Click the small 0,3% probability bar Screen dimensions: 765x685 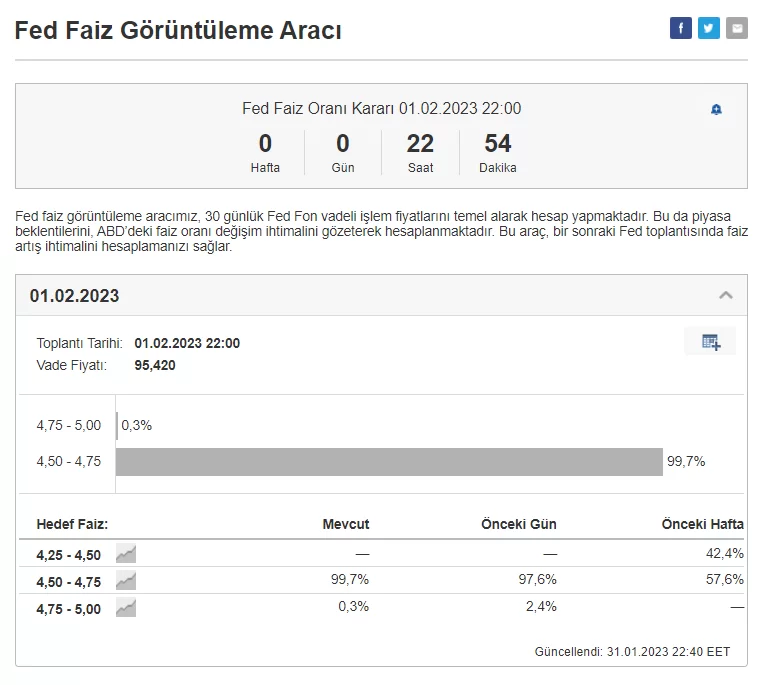click(x=117, y=425)
